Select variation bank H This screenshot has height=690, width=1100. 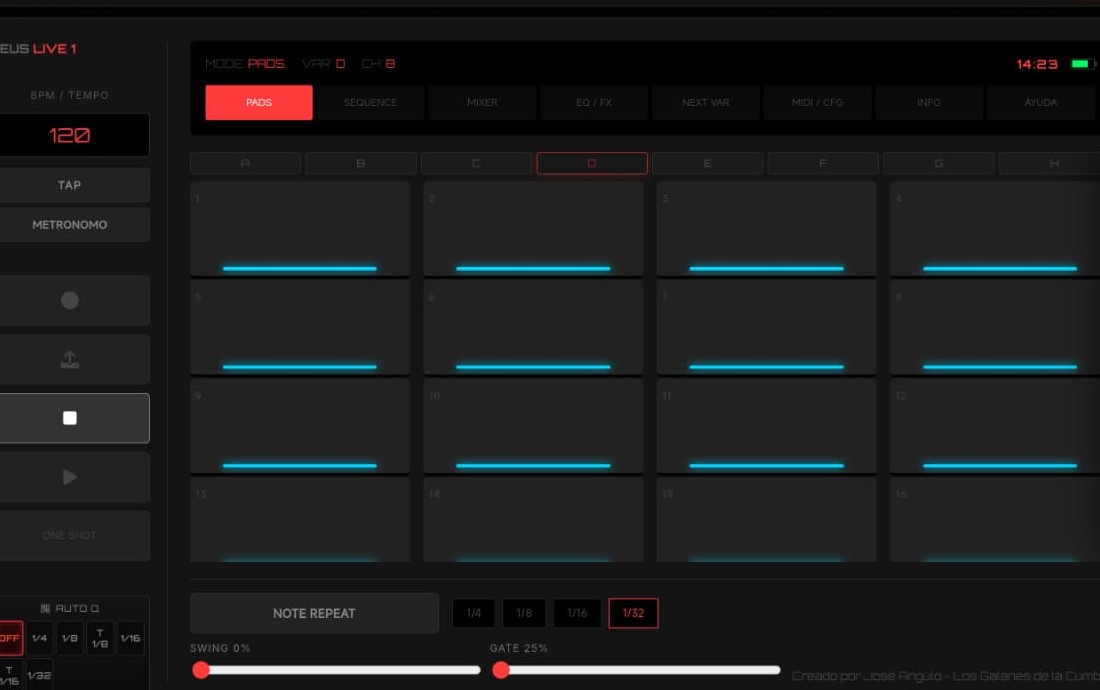(1050, 163)
